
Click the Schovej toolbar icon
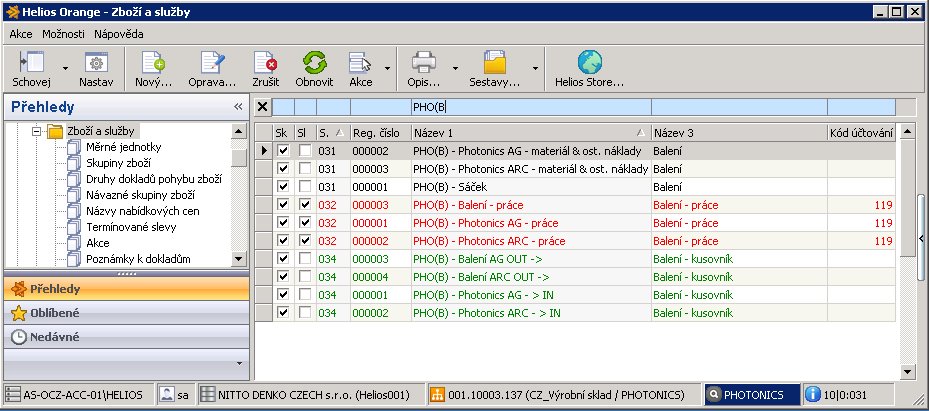click(x=31, y=62)
